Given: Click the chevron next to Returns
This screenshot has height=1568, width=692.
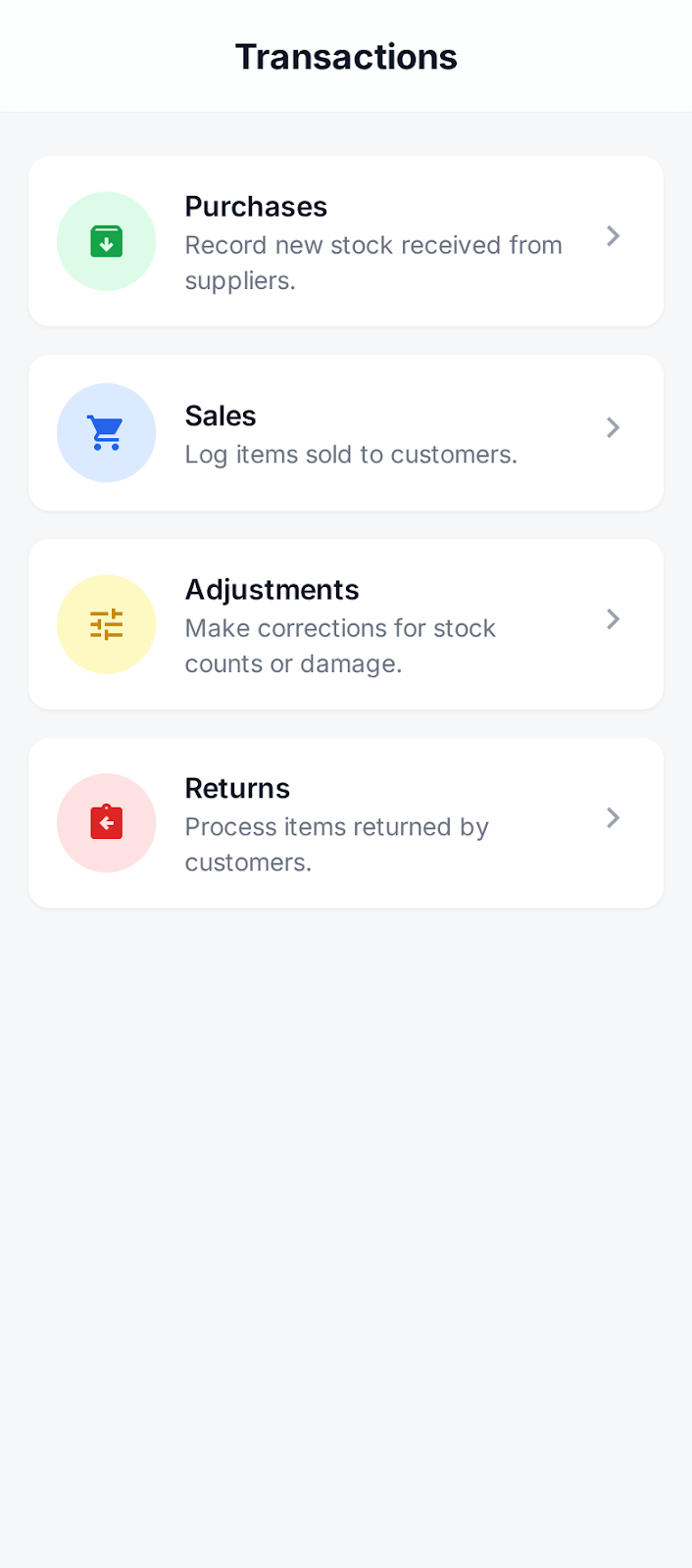Looking at the screenshot, I should [613, 818].
